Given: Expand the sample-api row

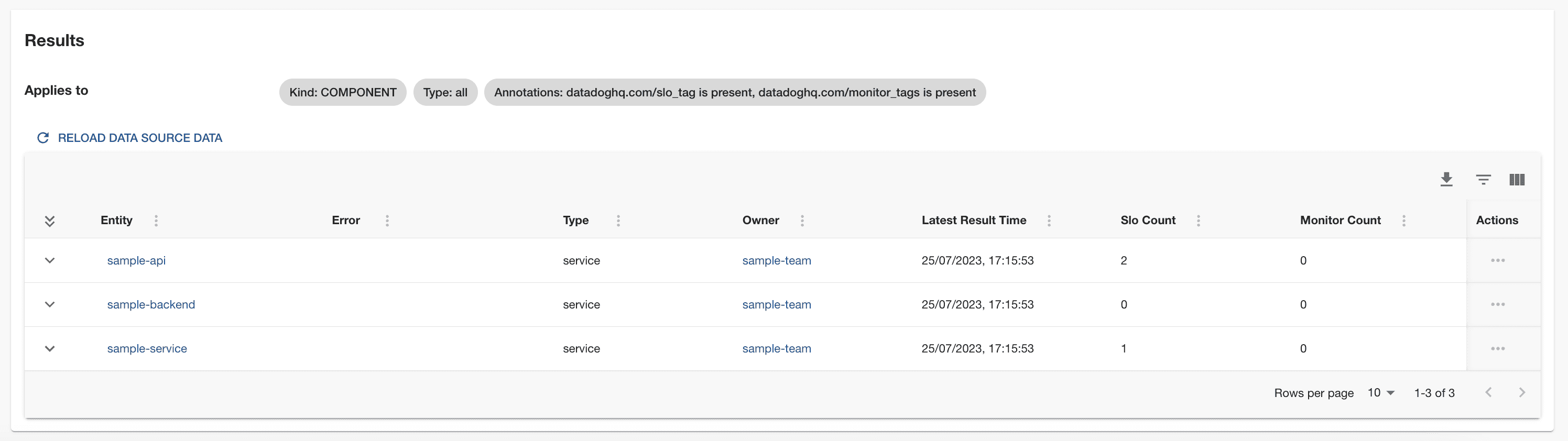Looking at the screenshot, I should coord(50,260).
